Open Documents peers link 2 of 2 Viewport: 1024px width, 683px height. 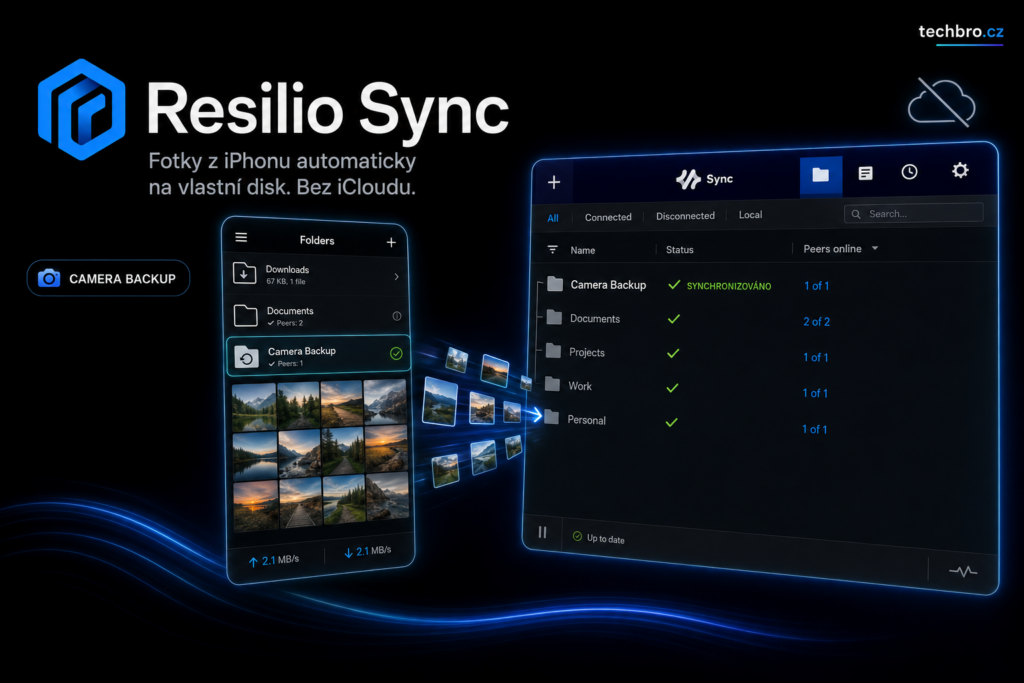point(816,321)
